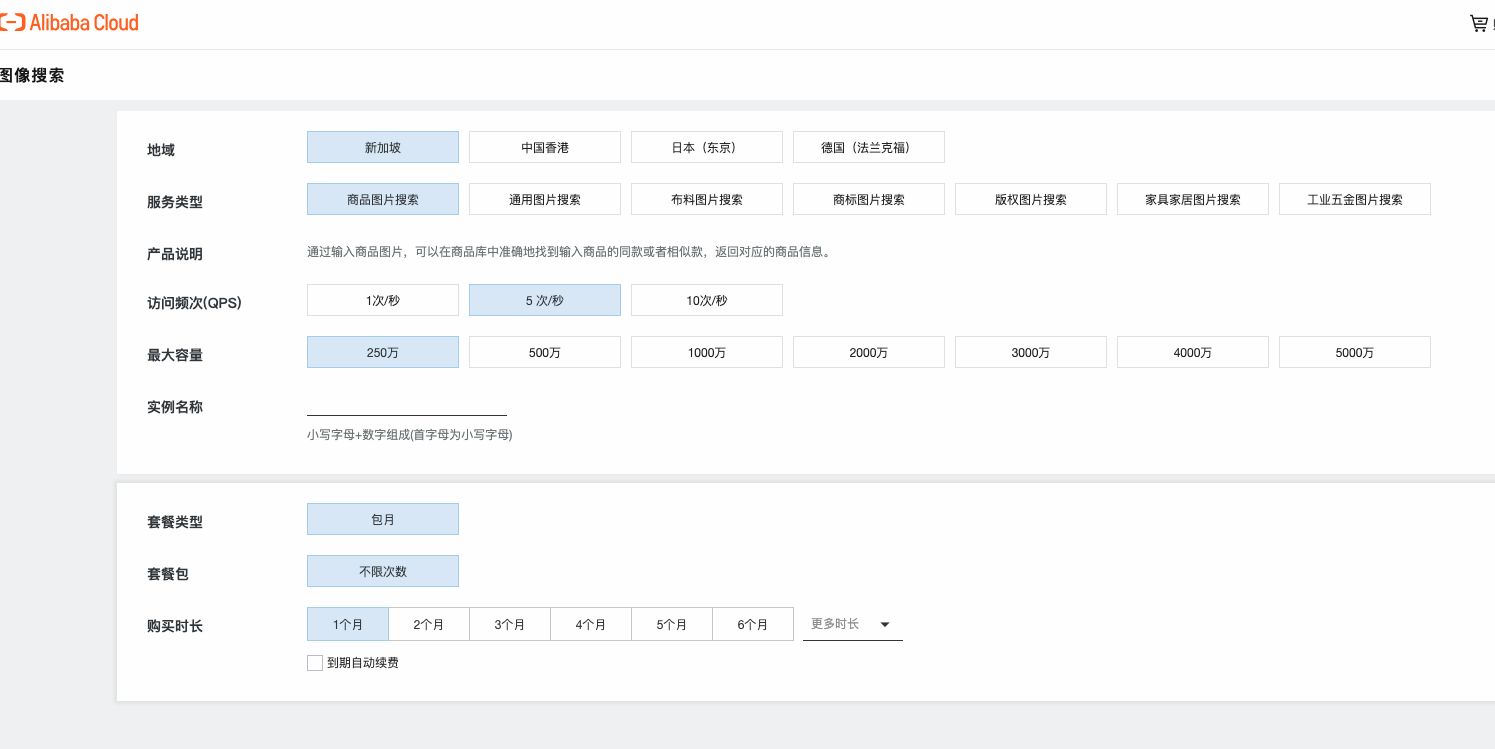Image resolution: width=1495 pixels, height=749 pixels.
Task: Choose purchase duration 3个月
Action: pyautogui.click(x=510, y=624)
